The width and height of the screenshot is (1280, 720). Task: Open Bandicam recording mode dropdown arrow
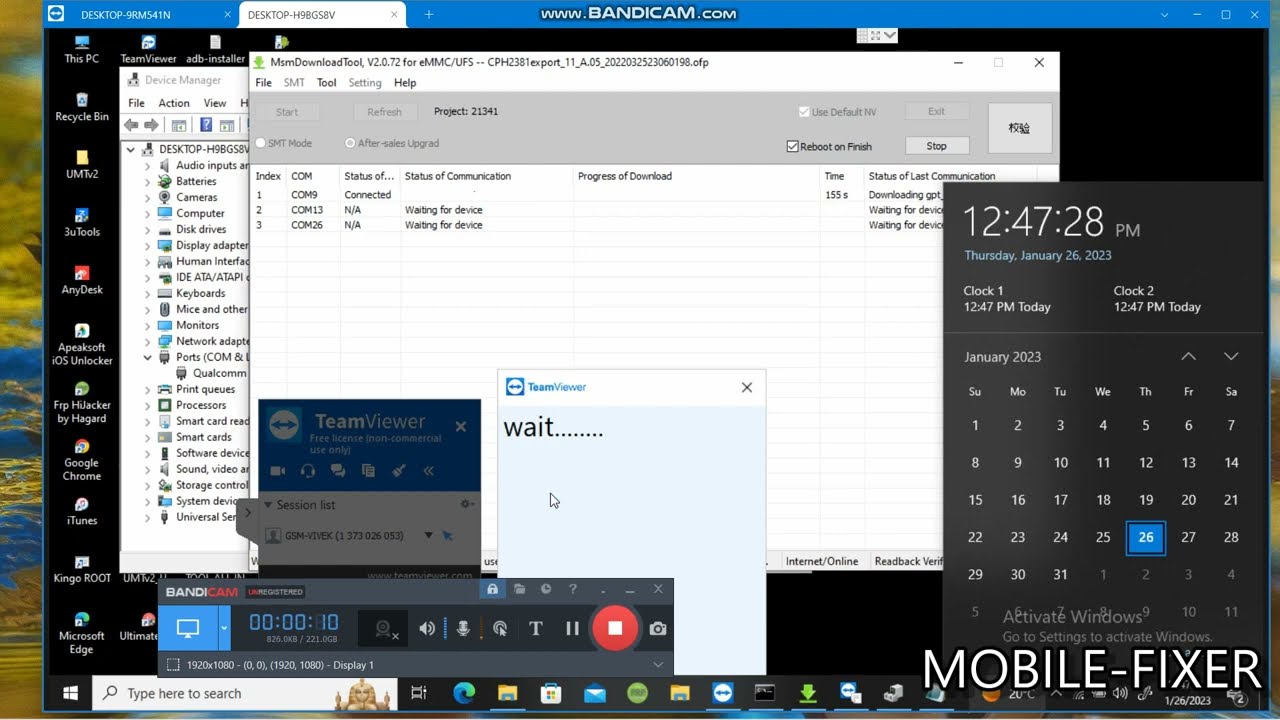(224, 628)
